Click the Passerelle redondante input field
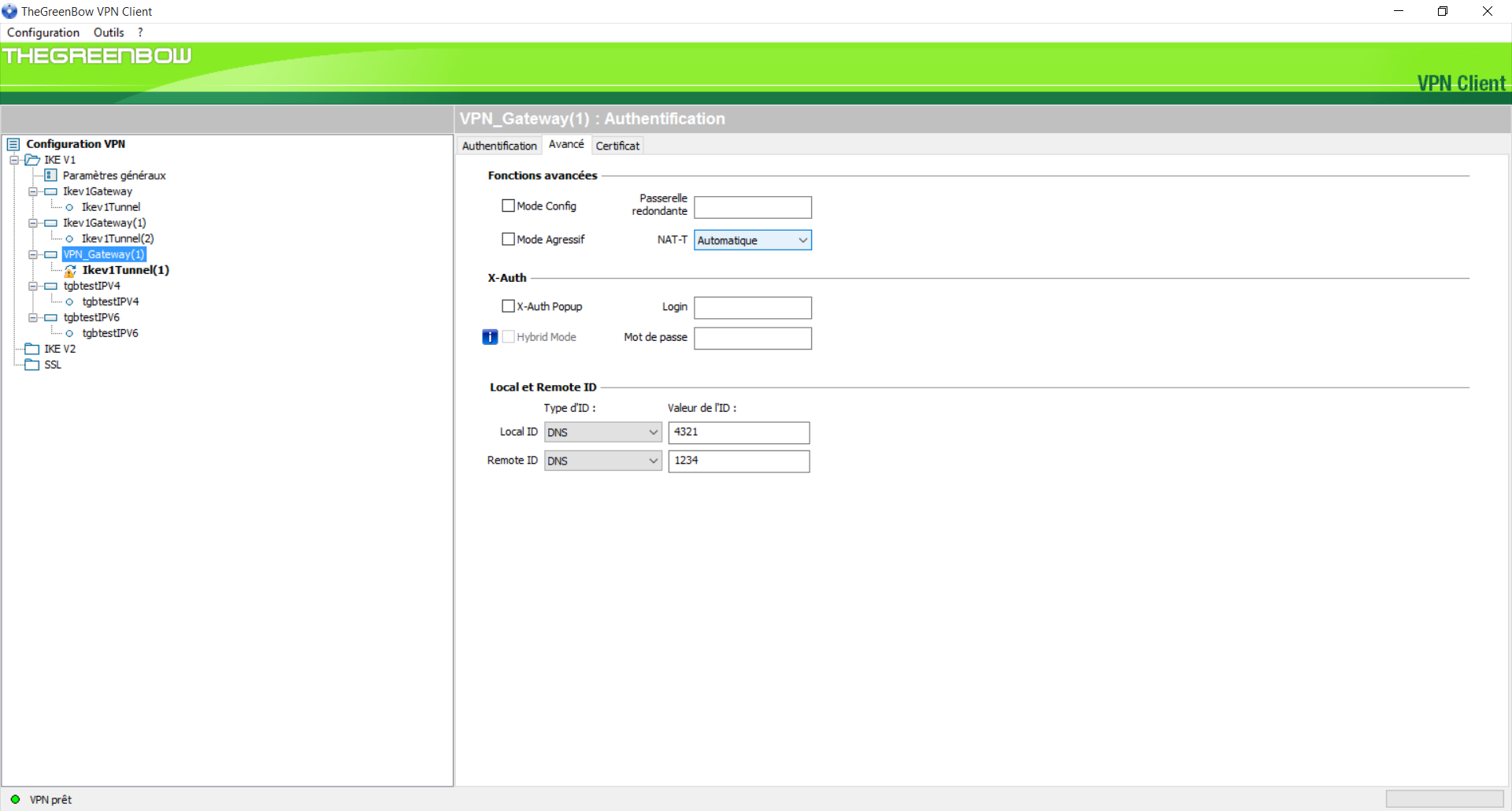Image resolution: width=1512 pixels, height=811 pixels. [753, 207]
